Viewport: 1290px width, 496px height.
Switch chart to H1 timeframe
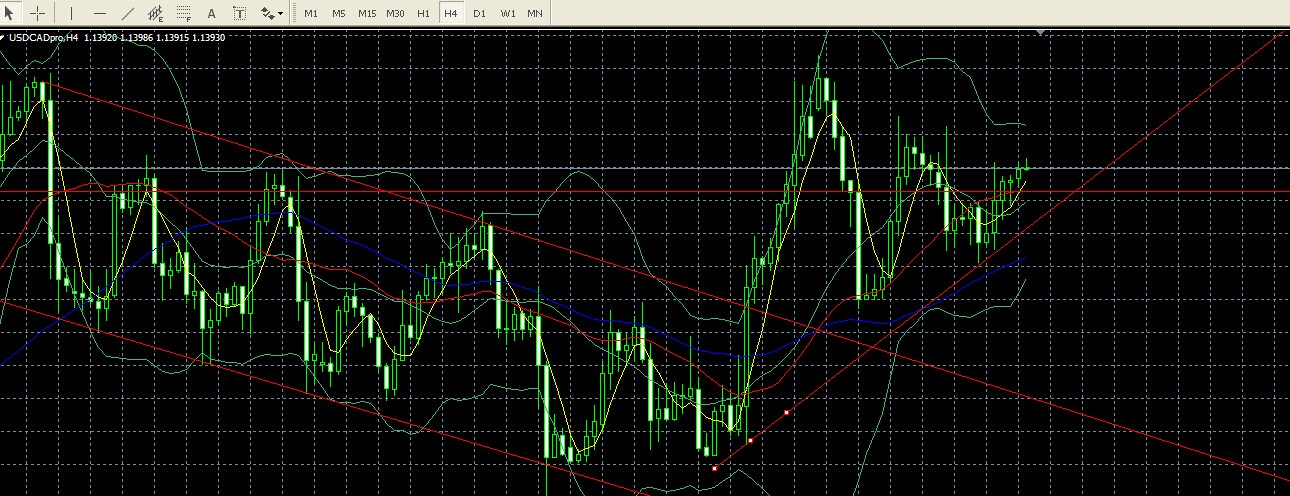click(424, 13)
